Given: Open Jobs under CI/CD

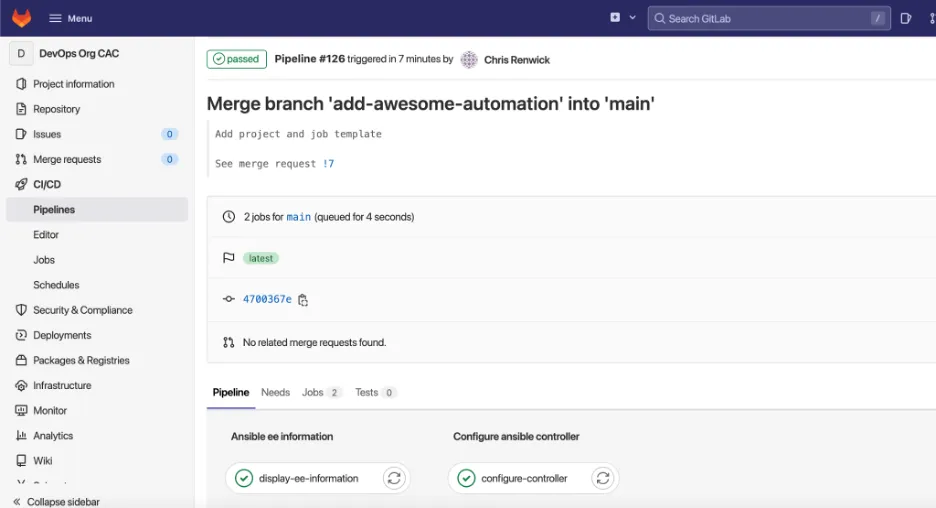Looking at the screenshot, I should tap(44, 260).
